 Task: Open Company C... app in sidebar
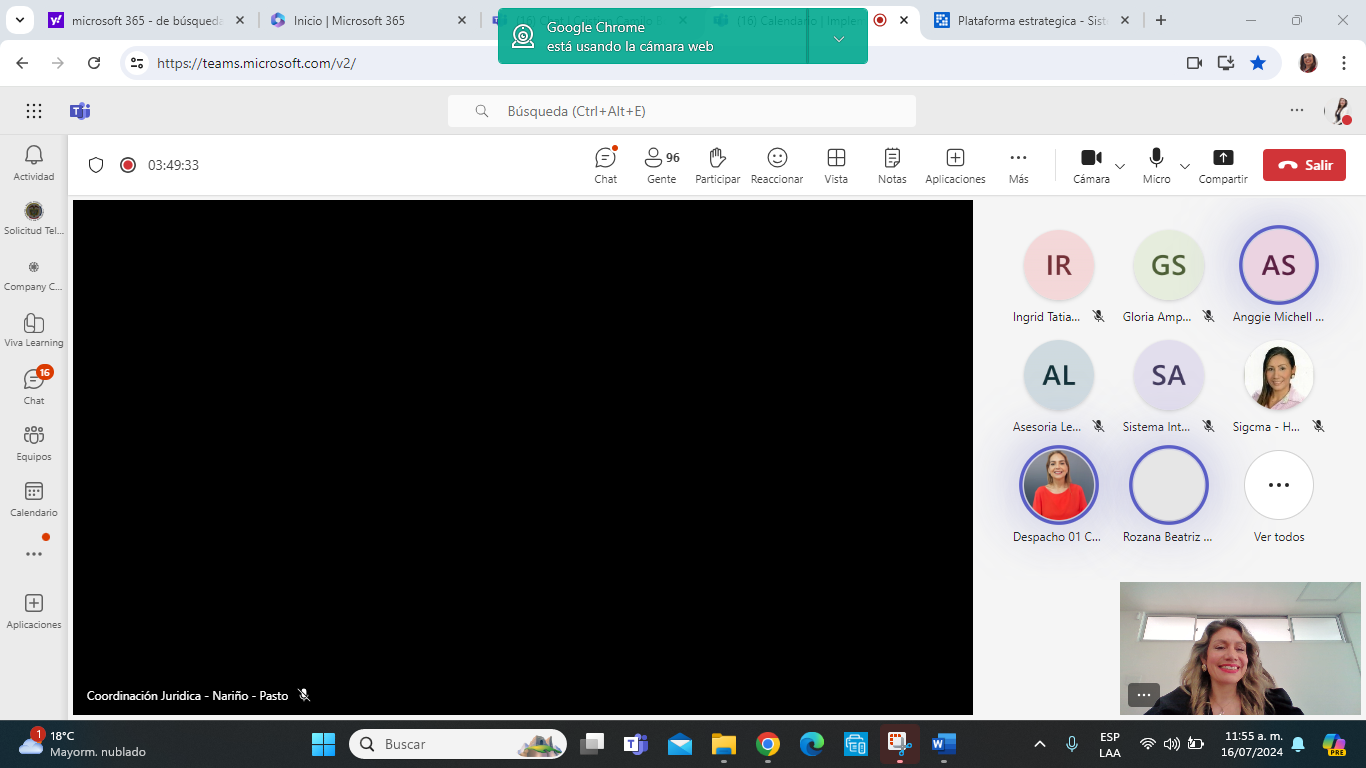pyautogui.click(x=34, y=274)
